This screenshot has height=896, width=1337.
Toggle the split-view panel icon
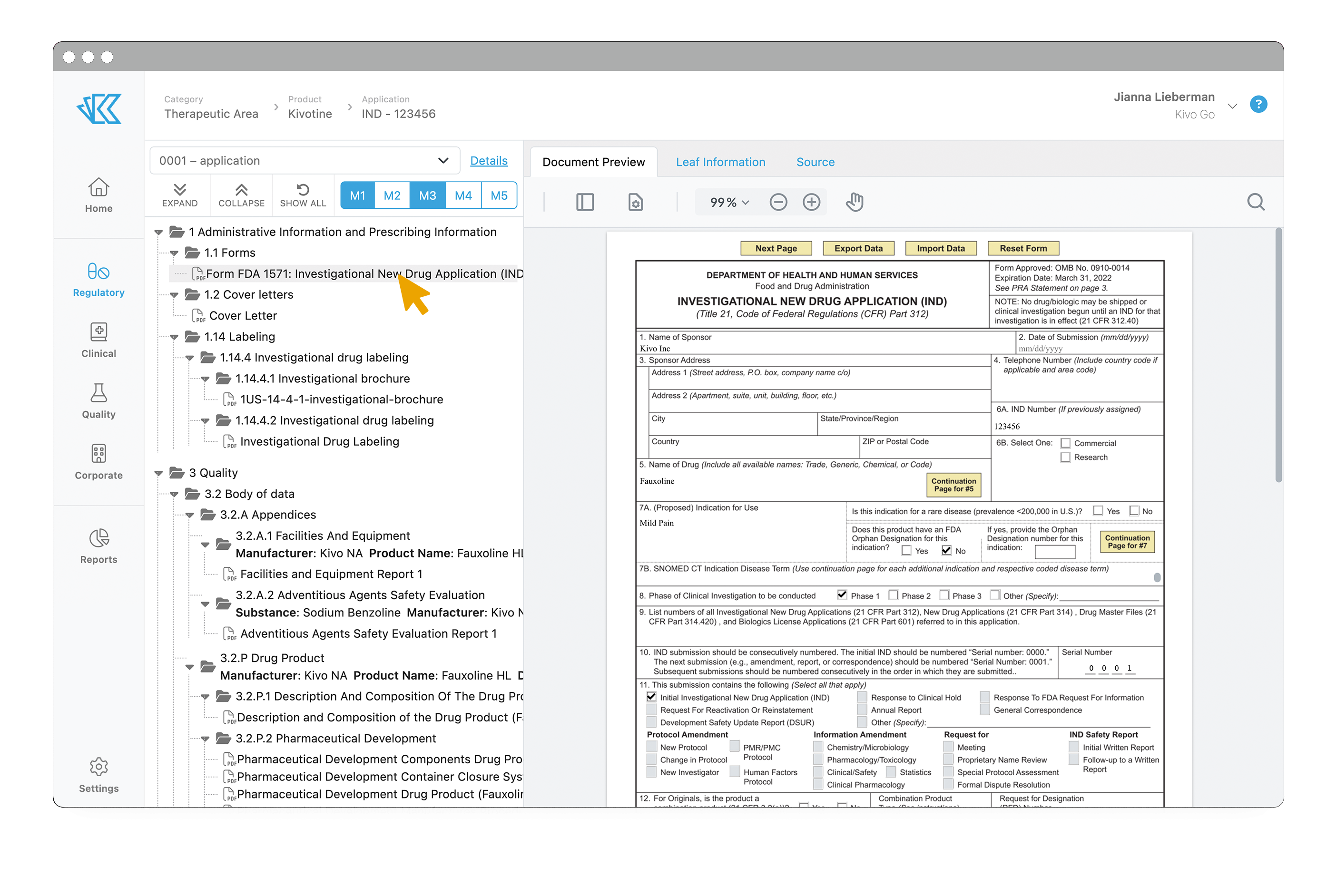[x=585, y=202]
